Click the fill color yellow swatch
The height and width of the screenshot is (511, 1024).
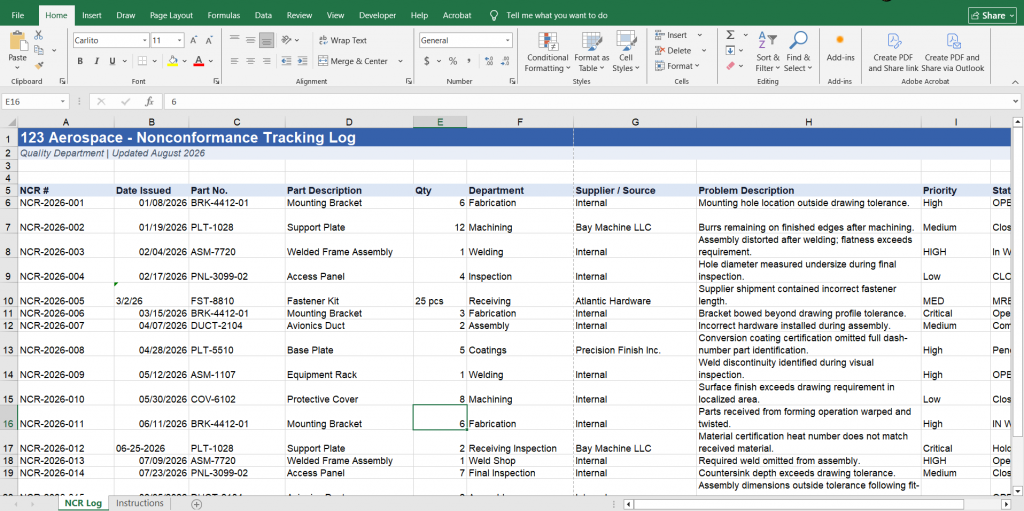[172, 61]
